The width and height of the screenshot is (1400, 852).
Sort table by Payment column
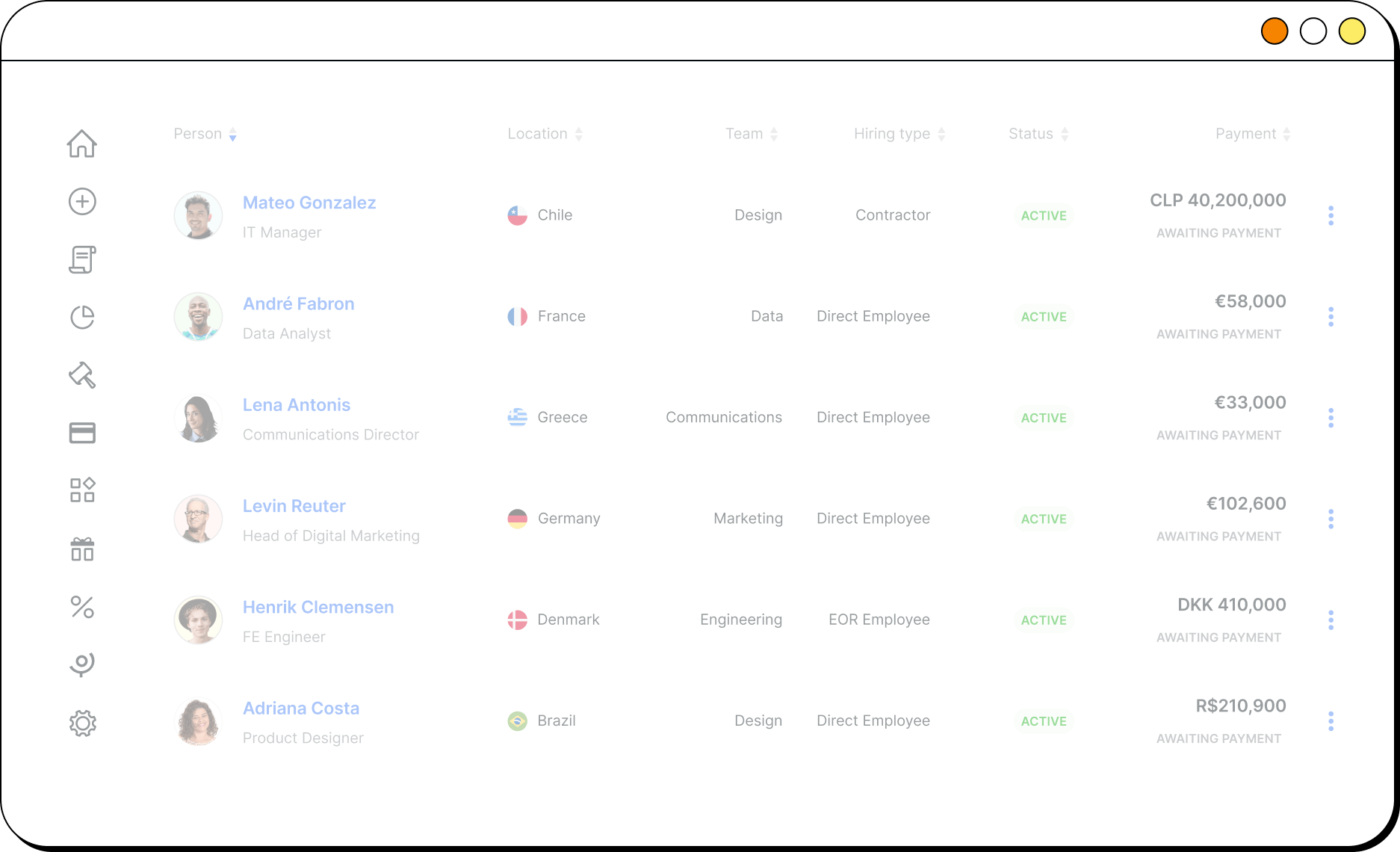click(x=1253, y=135)
